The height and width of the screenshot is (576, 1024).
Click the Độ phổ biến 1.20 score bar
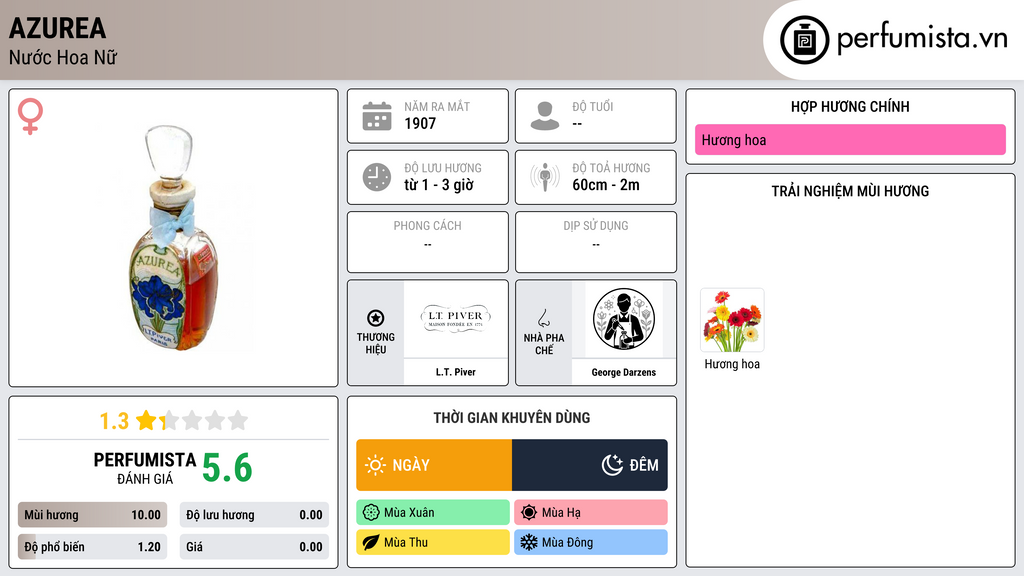click(92, 547)
